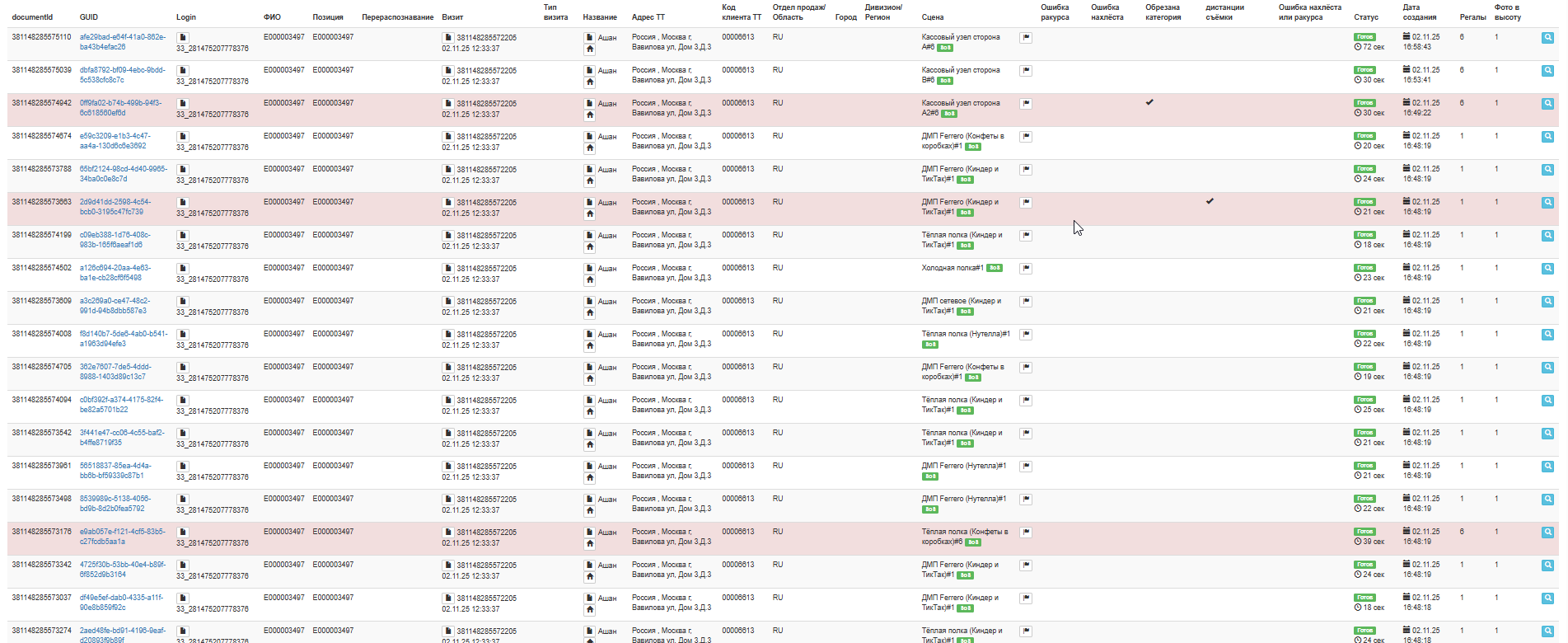Click the flag icon for Кассовый узел сторона B#6
This screenshot has height=643, width=1568.
coord(1026,70)
